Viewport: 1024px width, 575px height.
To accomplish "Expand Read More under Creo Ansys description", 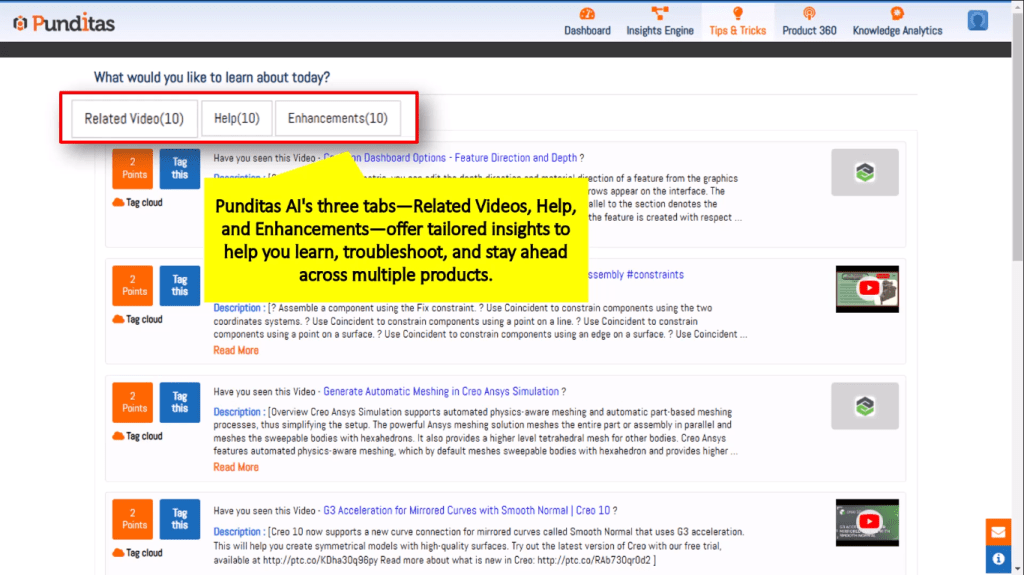I will (x=236, y=467).
